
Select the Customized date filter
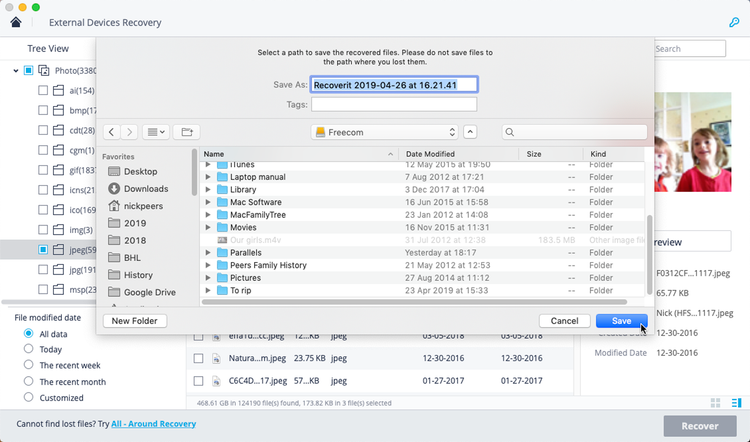(x=29, y=397)
